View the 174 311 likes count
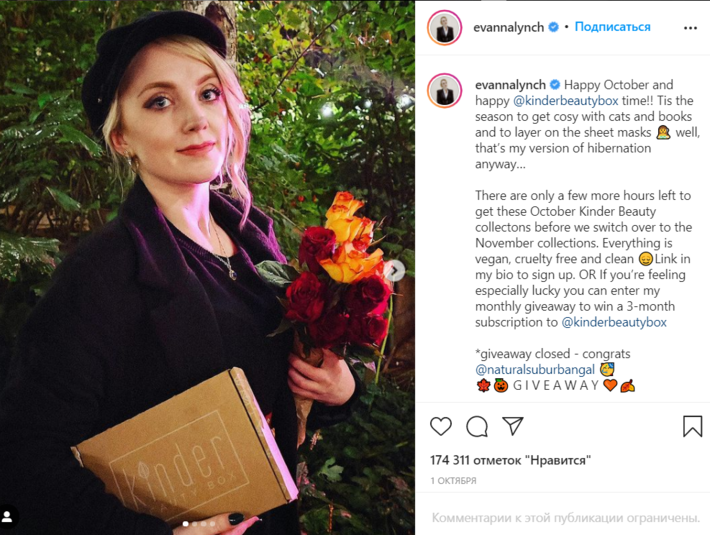Image resolution: width=710 pixels, height=535 pixels. 510,460
